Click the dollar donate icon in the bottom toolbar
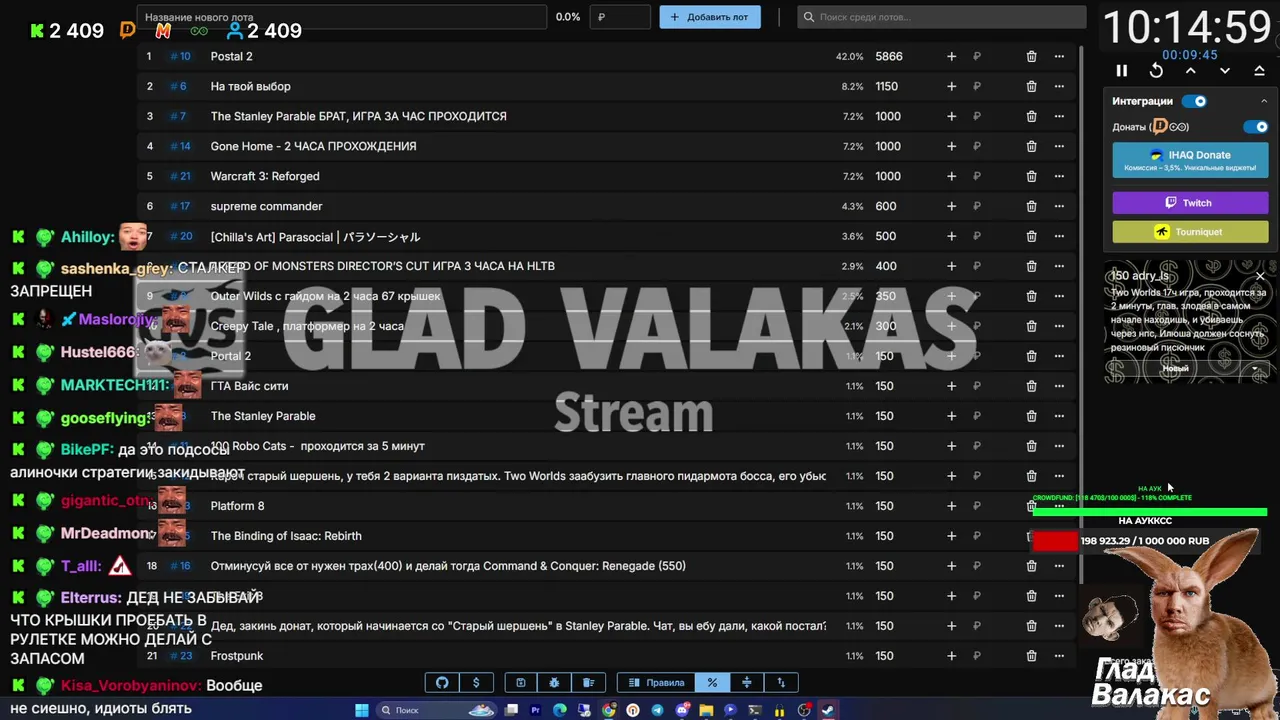1280x720 pixels. point(476,683)
